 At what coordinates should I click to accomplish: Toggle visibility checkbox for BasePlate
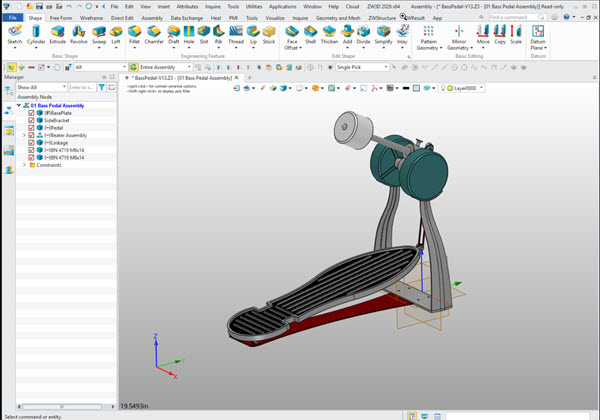click(31, 112)
